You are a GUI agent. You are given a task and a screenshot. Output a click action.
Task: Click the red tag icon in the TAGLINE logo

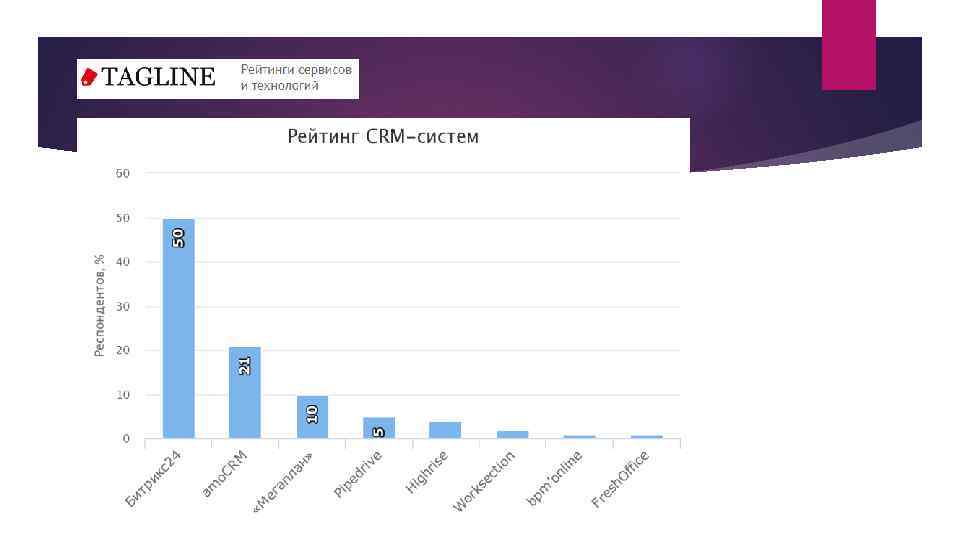coord(89,77)
